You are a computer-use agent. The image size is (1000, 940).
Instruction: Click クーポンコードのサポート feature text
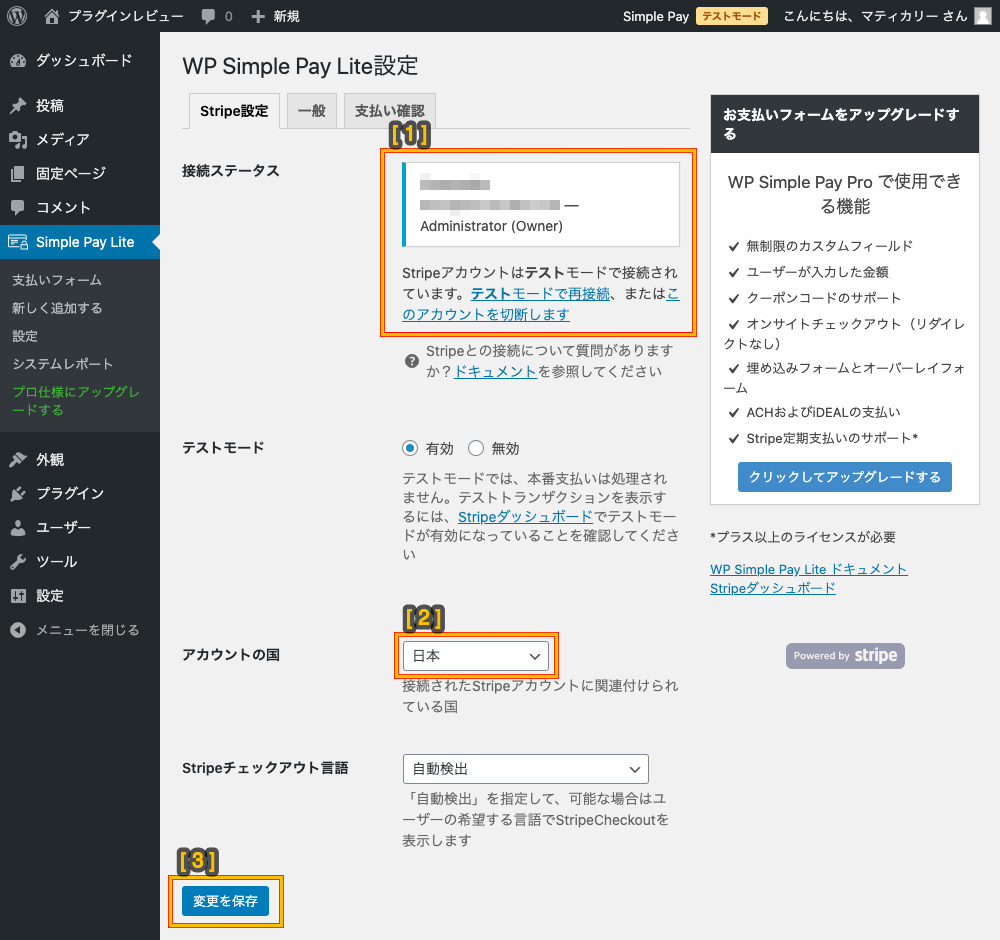(x=823, y=298)
